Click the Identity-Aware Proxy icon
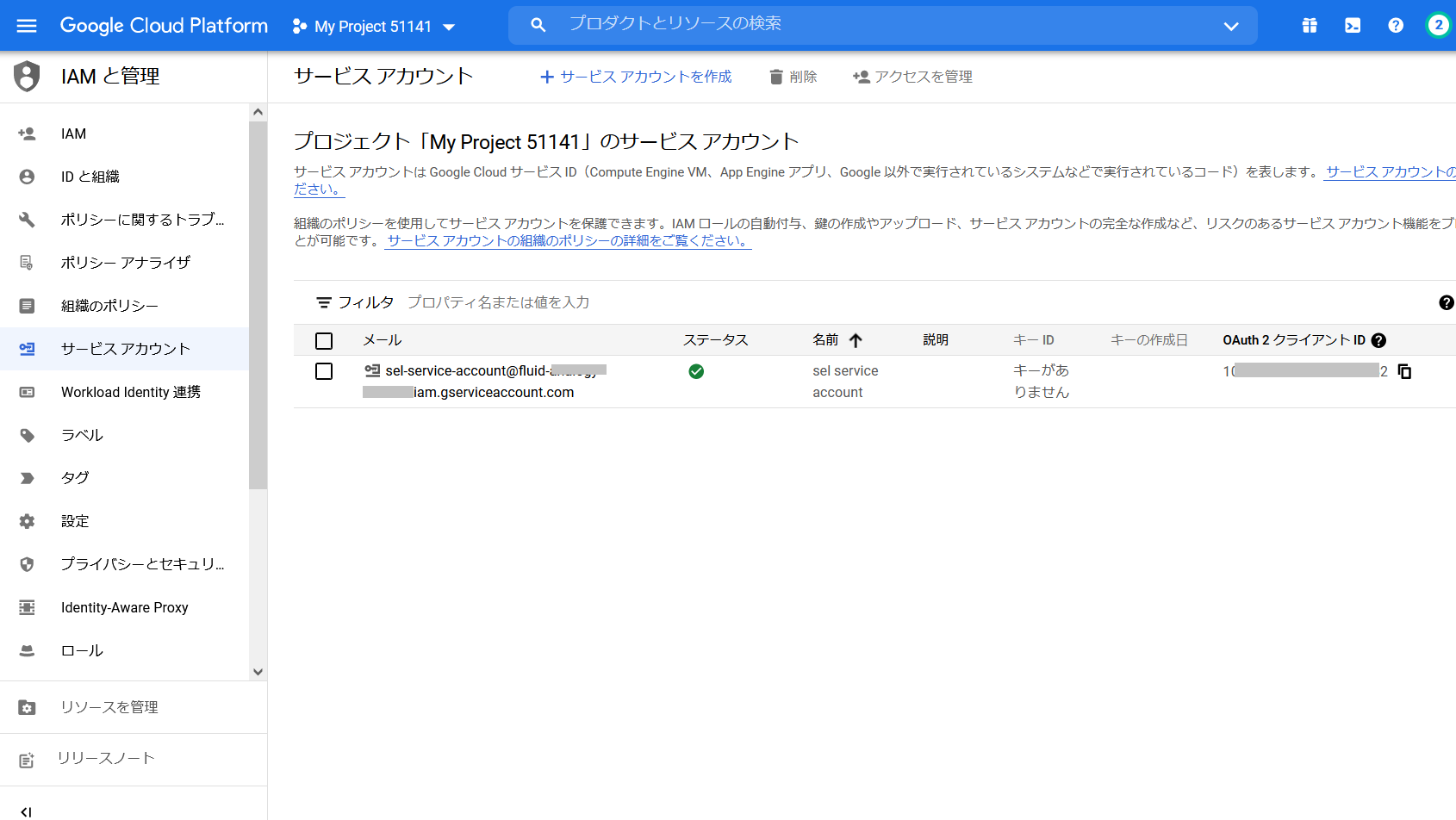The height and width of the screenshot is (820, 1456). click(x=27, y=607)
